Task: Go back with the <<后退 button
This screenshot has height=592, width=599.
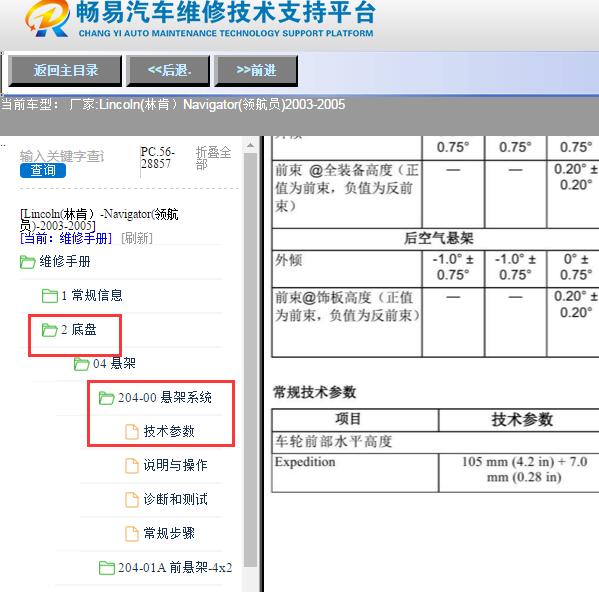Action: [x=168, y=71]
